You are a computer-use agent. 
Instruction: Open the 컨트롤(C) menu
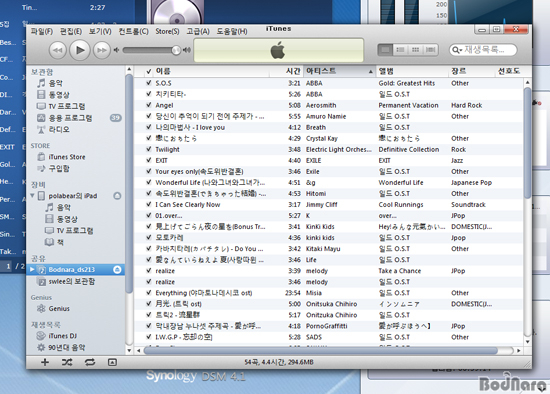pyautogui.click(x=134, y=31)
